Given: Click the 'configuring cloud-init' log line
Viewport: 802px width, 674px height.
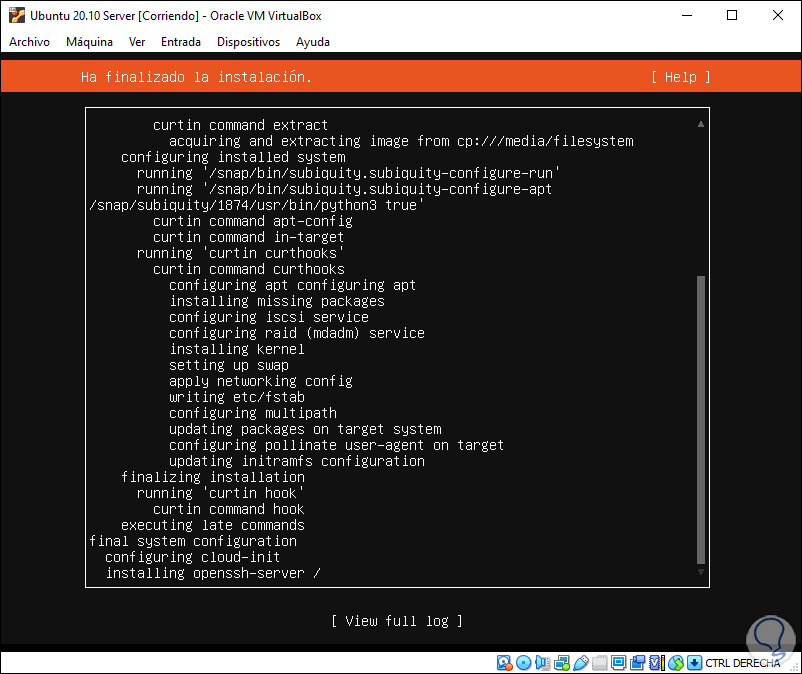Looking at the screenshot, I should (193, 557).
